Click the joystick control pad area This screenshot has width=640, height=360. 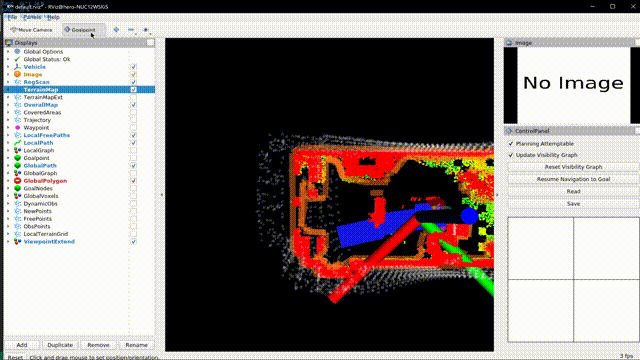click(573, 280)
